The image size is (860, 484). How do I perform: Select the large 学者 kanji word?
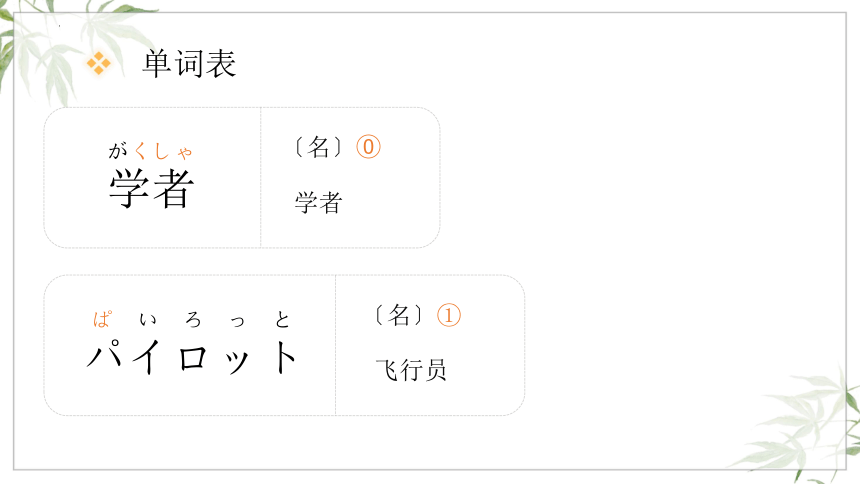[x=151, y=188]
